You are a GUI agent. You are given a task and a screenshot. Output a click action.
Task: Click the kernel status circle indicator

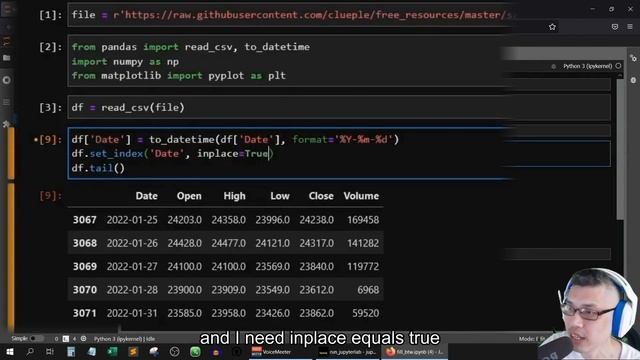click(x=618, y=66)
